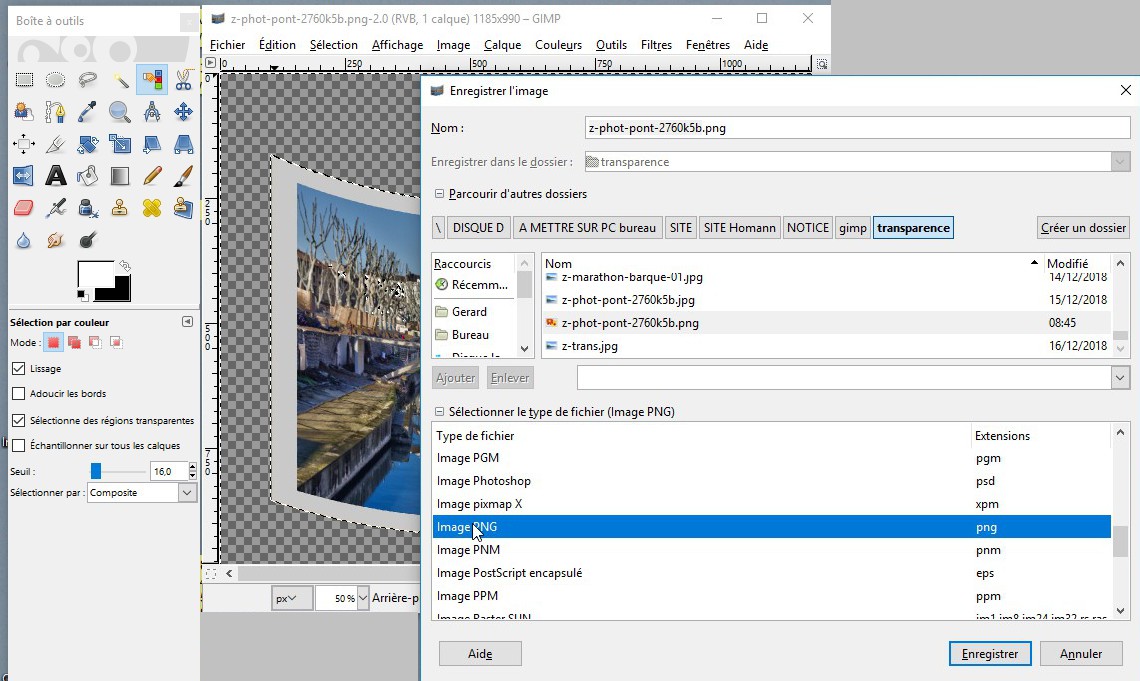This screenshot has height=681, width=1140.
Task: Sort files by the Nom column header
Action: (792, 263)
